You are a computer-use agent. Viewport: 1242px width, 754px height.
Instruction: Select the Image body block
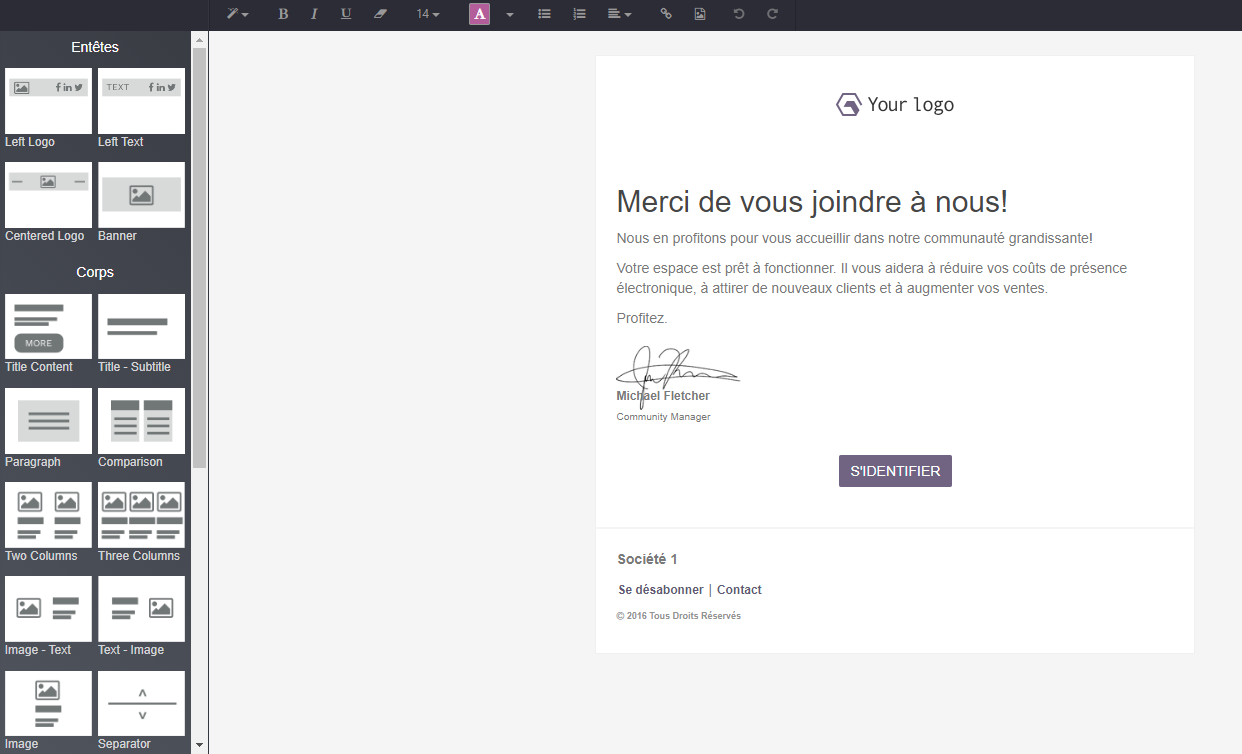click(x=48, y=711)
